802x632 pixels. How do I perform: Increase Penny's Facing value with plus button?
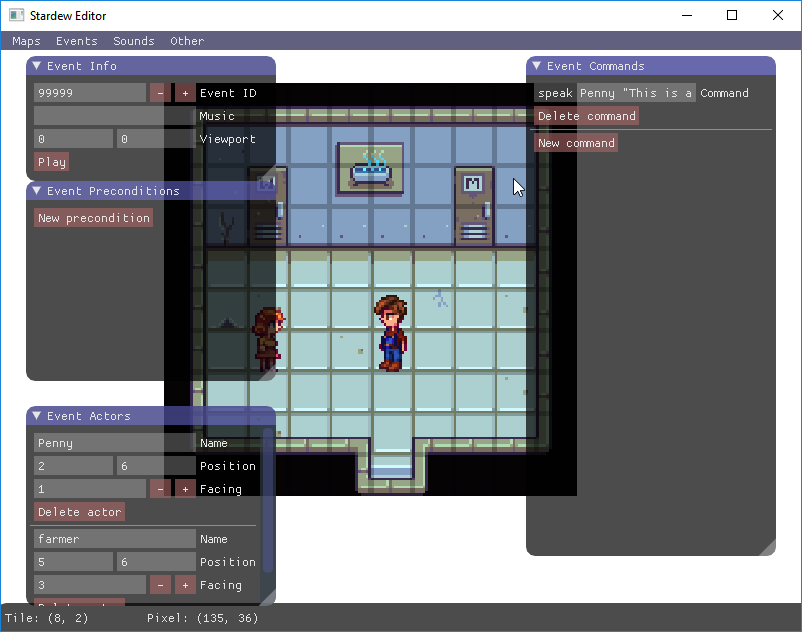[185, 489]
